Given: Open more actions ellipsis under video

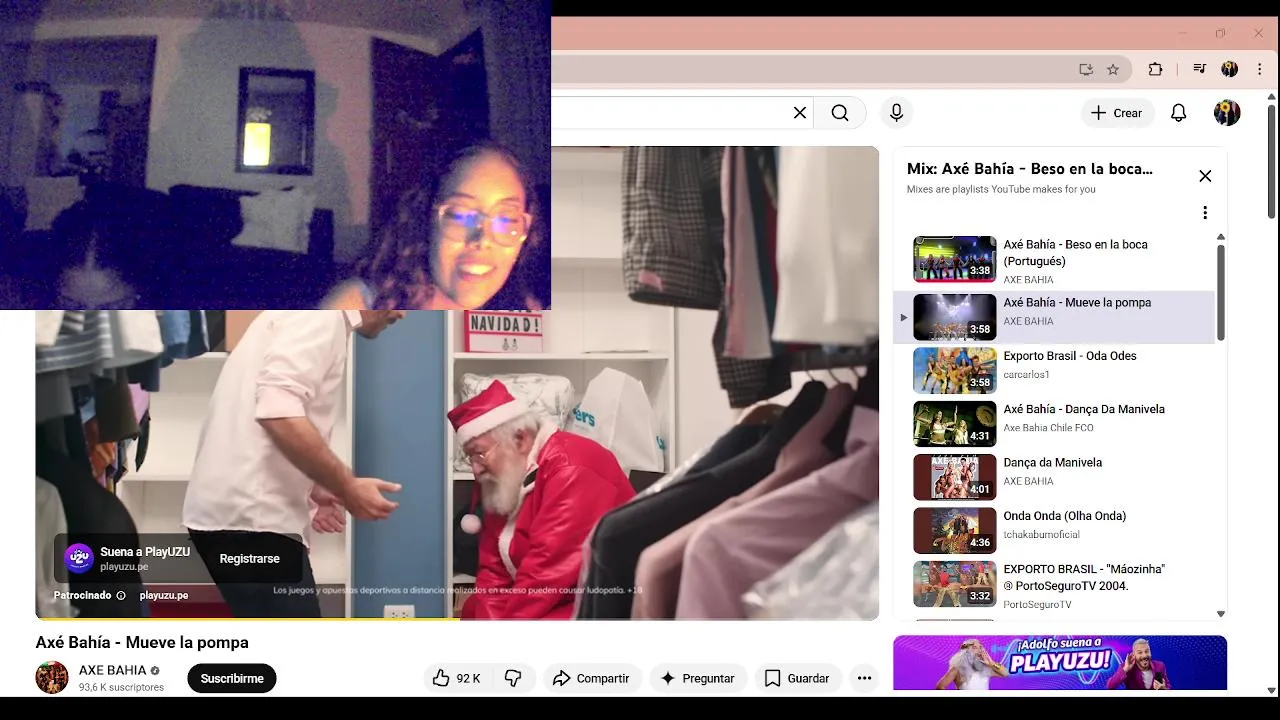Looking at the screenshot, I should (x=865, y=678).
